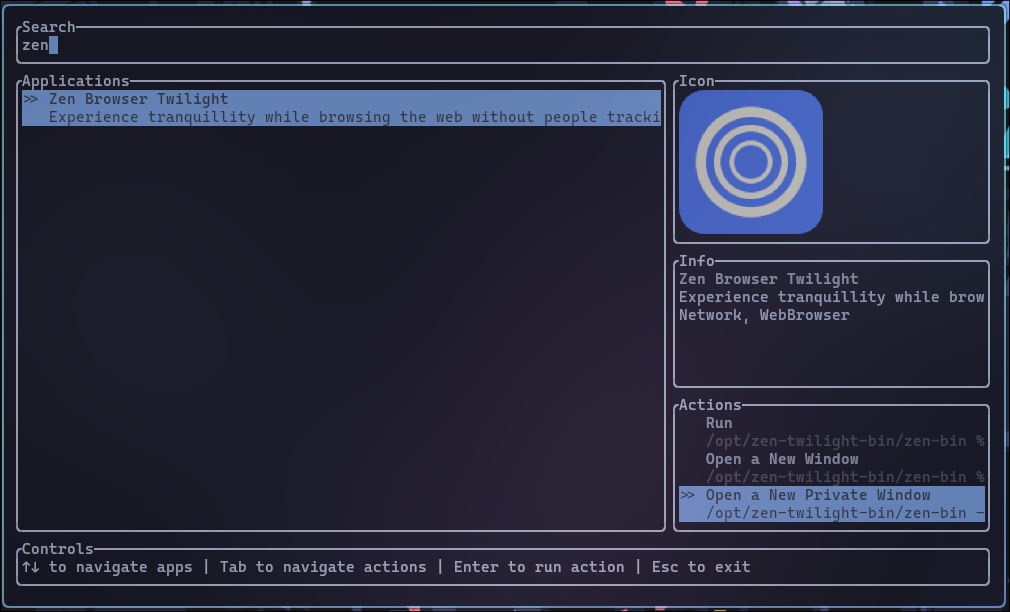Click the Zen Browser Twilight name in Info

(x=768, y=279)
